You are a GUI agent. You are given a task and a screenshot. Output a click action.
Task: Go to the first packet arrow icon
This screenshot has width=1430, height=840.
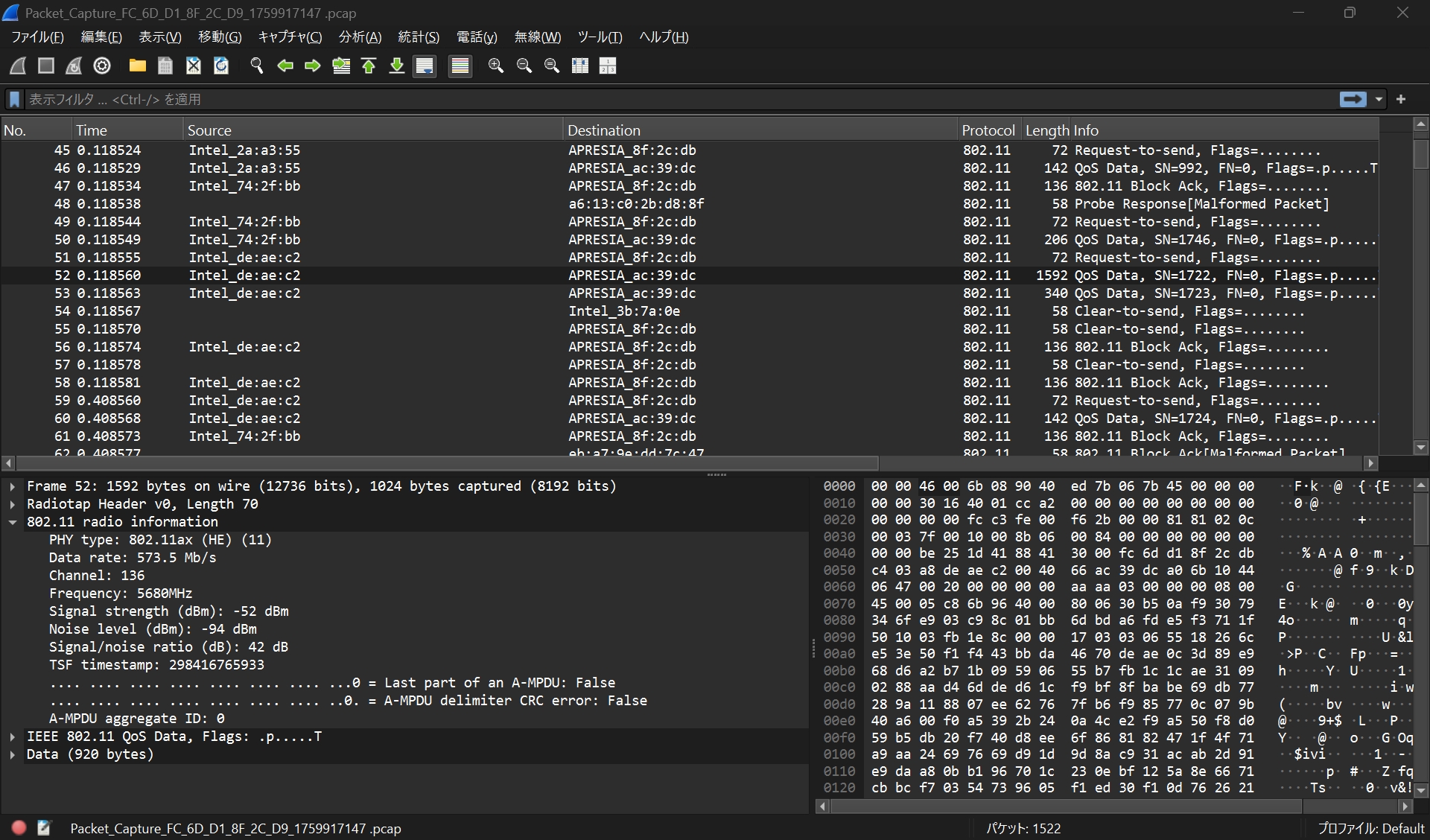(369, 66)
